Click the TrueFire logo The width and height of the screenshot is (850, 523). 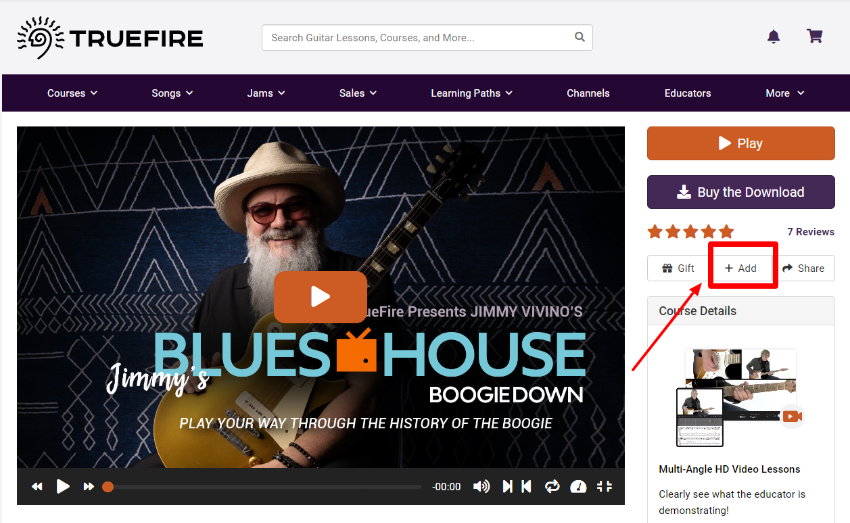111,38
